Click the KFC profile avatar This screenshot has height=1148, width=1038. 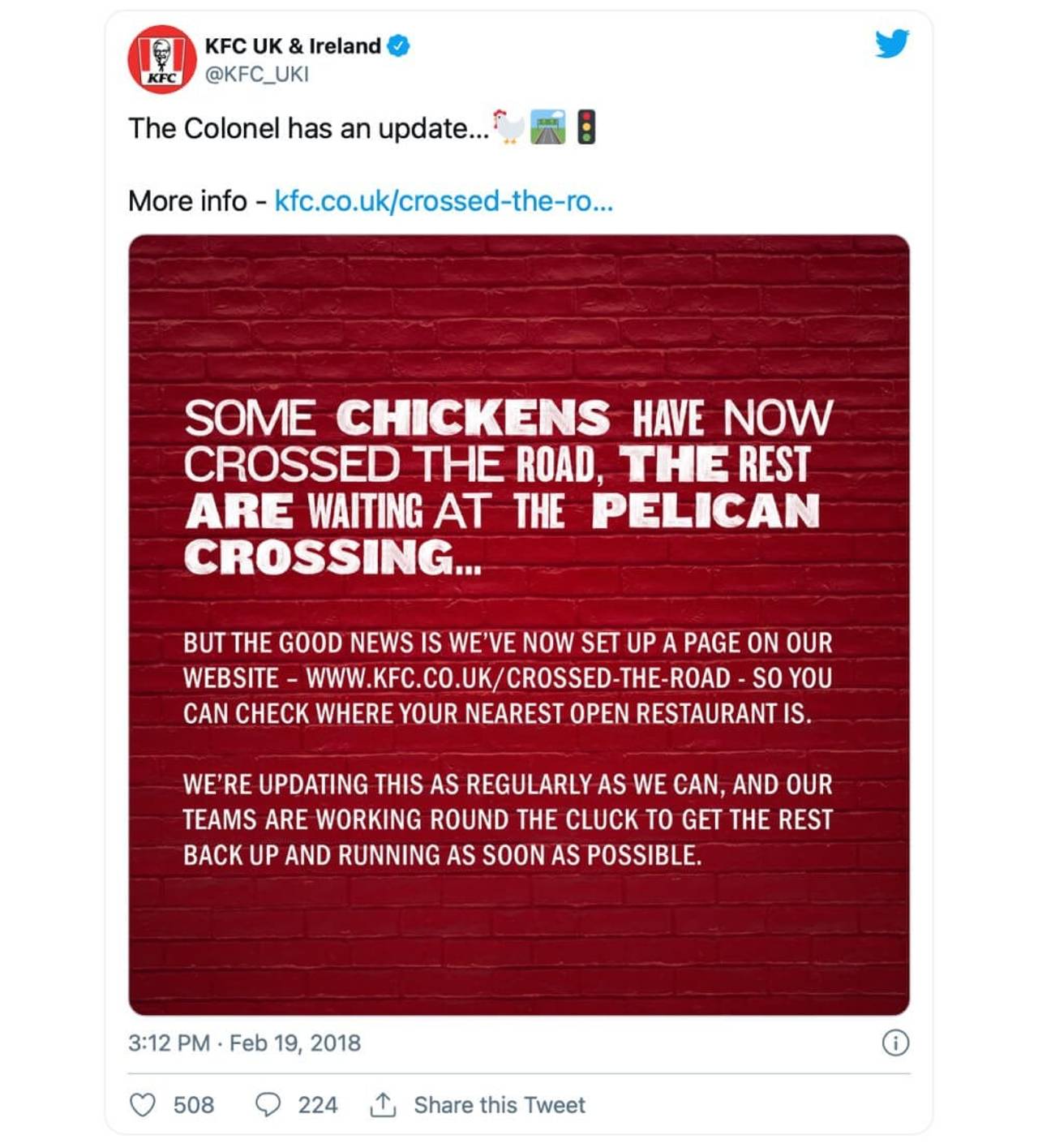click(x=161, y=59)
